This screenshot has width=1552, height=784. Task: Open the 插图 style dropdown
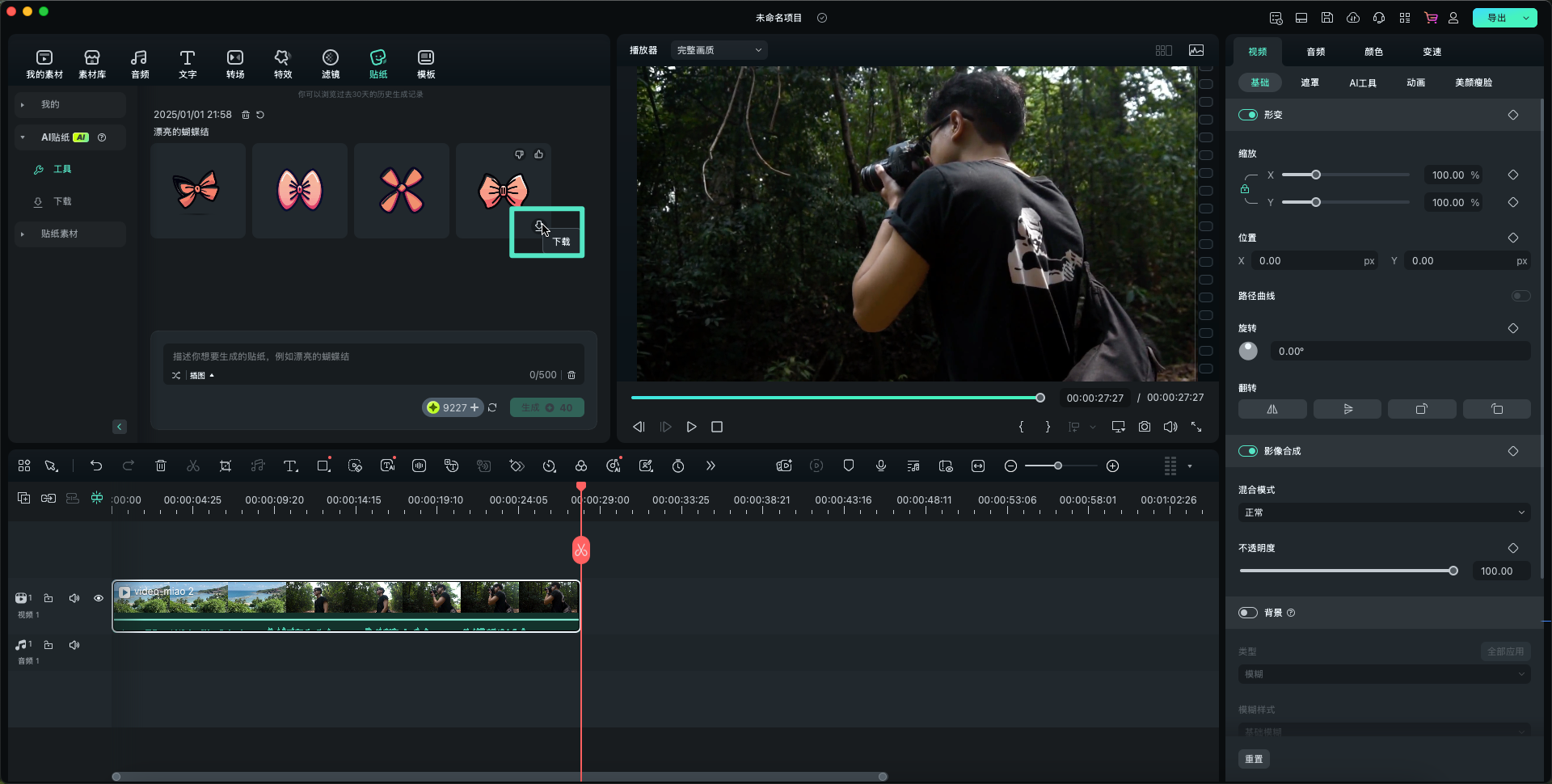[x=202, y=376]
